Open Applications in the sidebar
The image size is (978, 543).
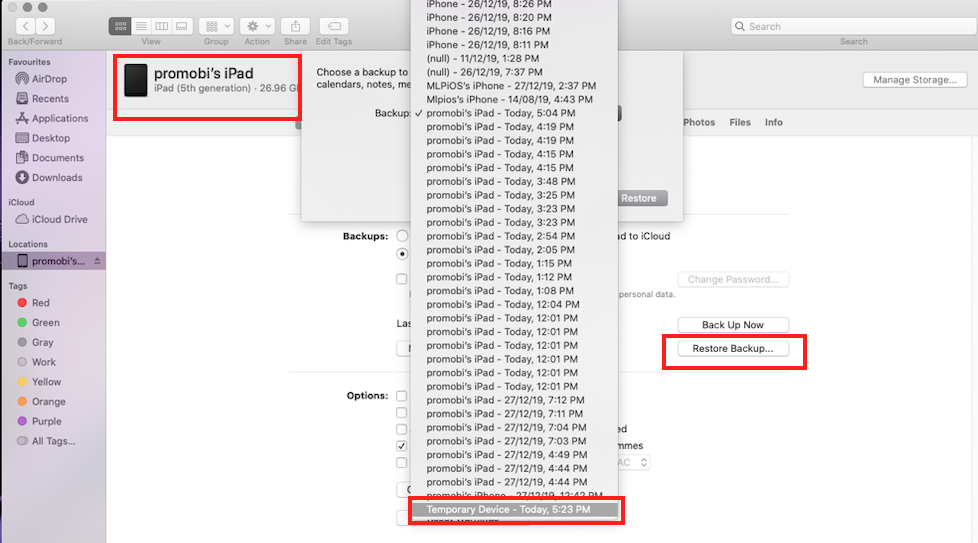(60, 118)
